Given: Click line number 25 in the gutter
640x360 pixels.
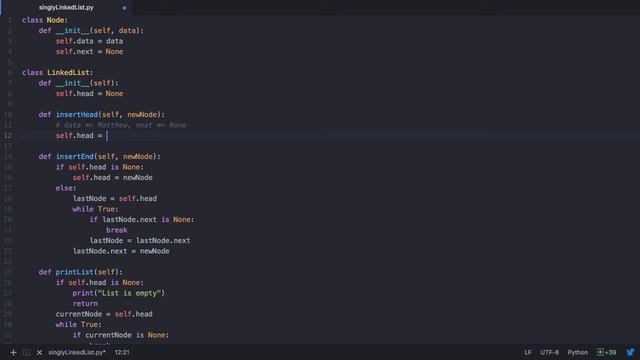Looking at the screenshot, I should coord(8,272).
